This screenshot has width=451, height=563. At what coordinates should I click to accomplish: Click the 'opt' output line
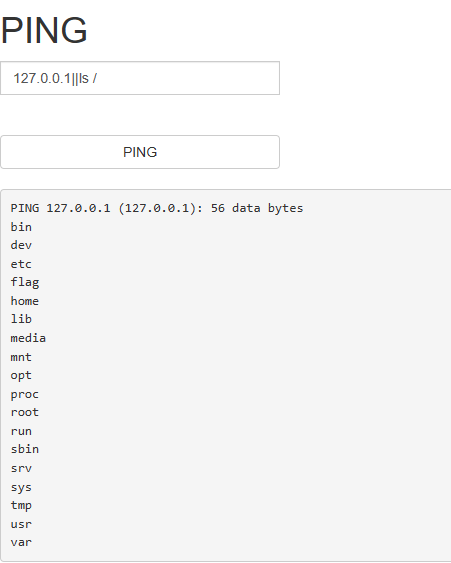click(21, 376)
